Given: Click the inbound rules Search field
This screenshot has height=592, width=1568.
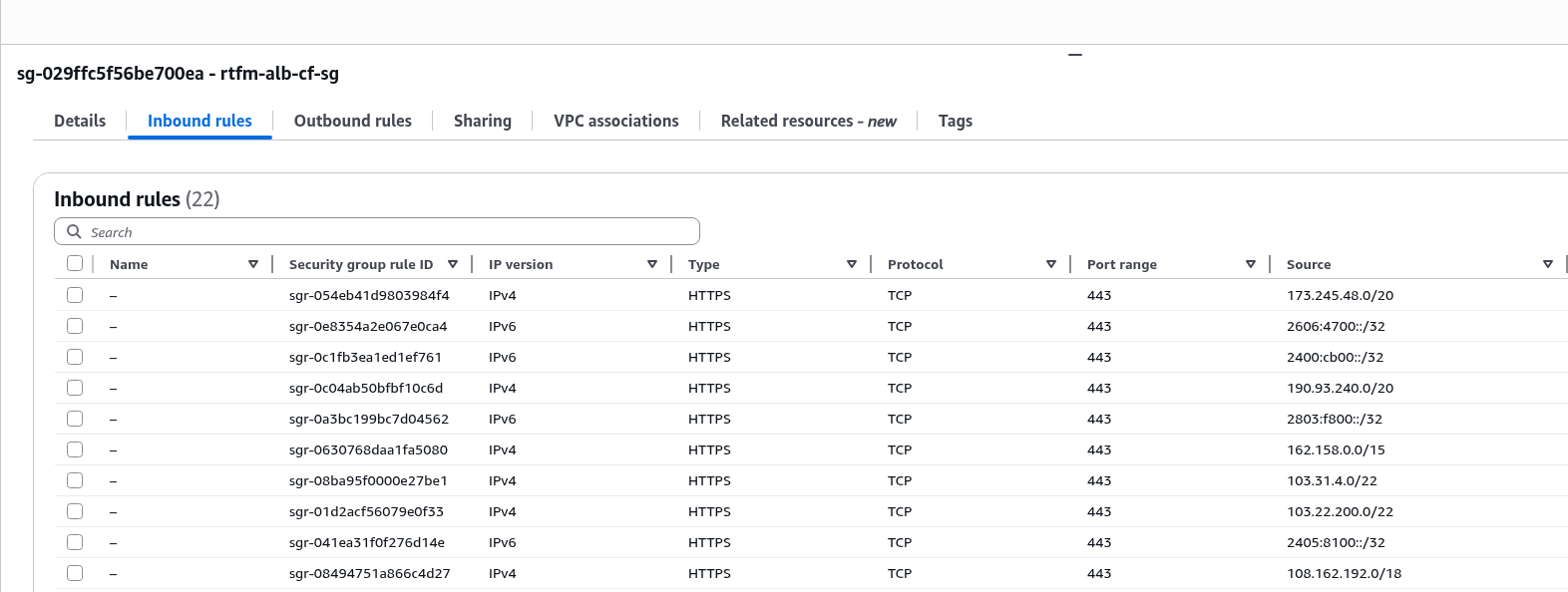Looking at the screenshot, I should click(x=389, y=231).
